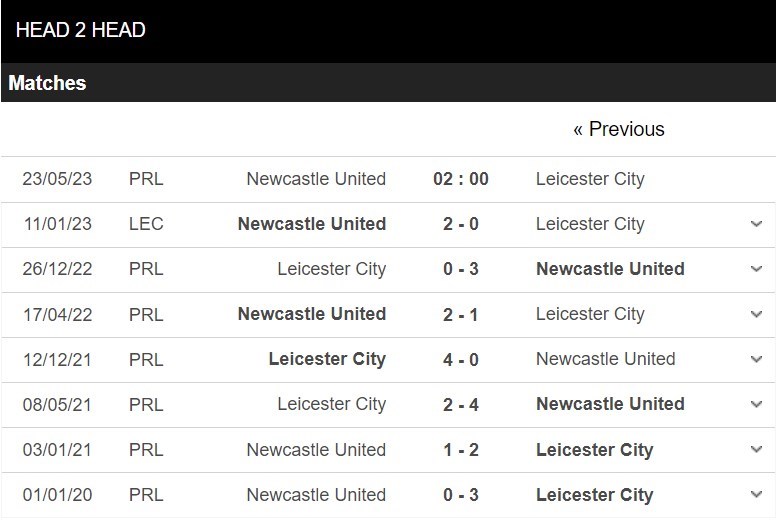Image resolution: width=781 pixels, height=530 pixels.
Task: Expand the 17/04/22 match row chevron
Action: (x=756, y=314)
